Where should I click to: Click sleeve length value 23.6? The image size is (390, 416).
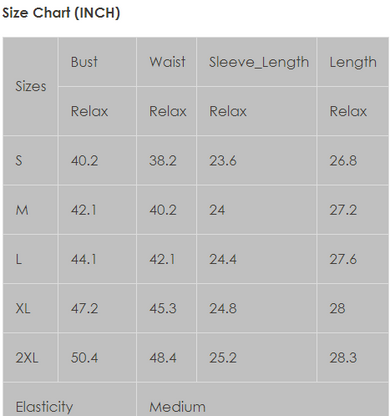click(x=223, y=161)
